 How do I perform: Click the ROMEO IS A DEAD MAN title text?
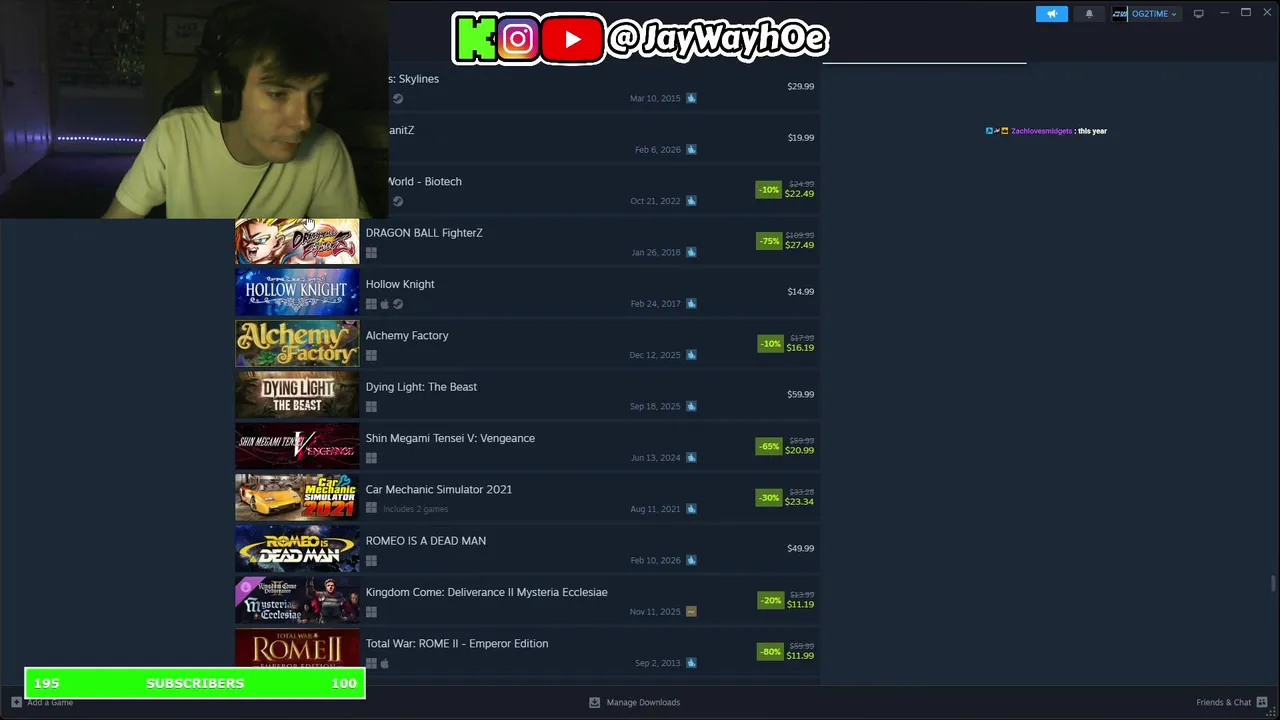click(426, 541)
